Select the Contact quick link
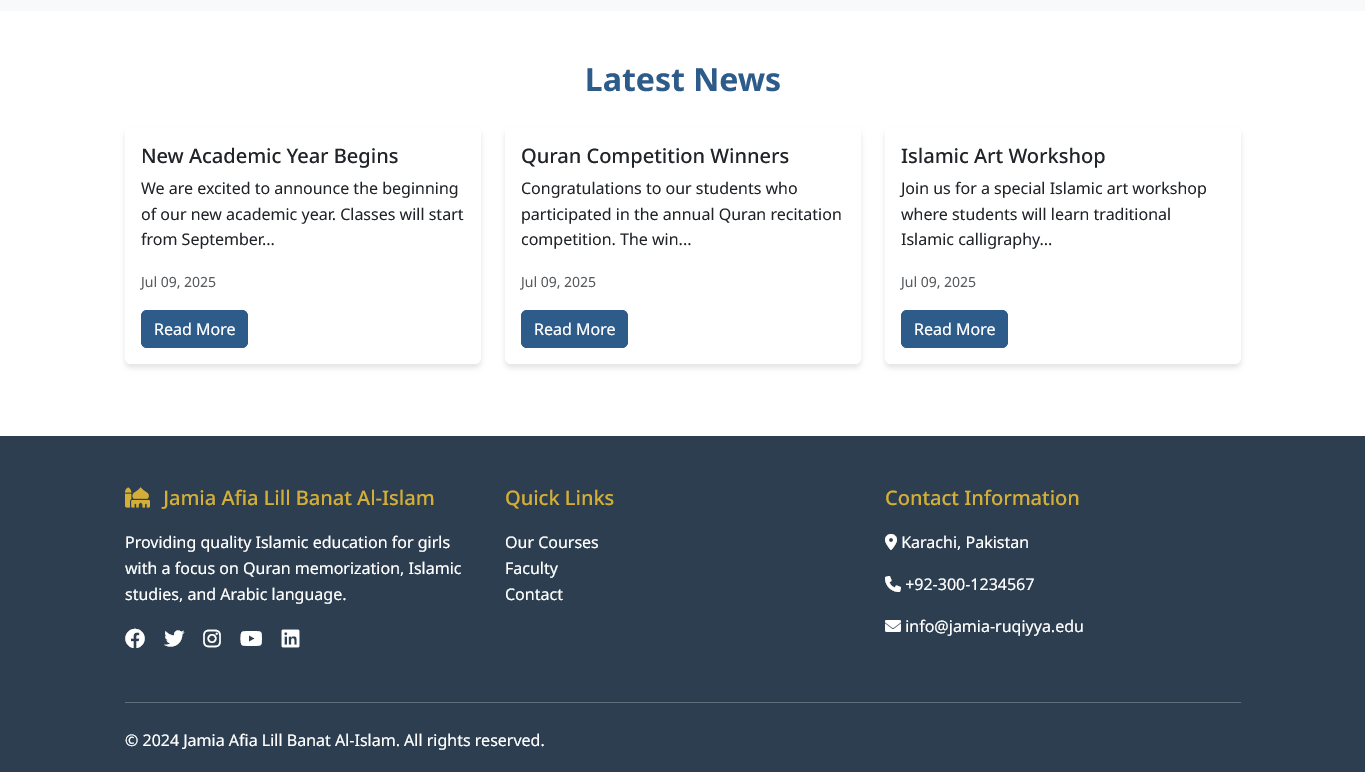Viewport: 1365px width, 772px height. coord(534,594)
